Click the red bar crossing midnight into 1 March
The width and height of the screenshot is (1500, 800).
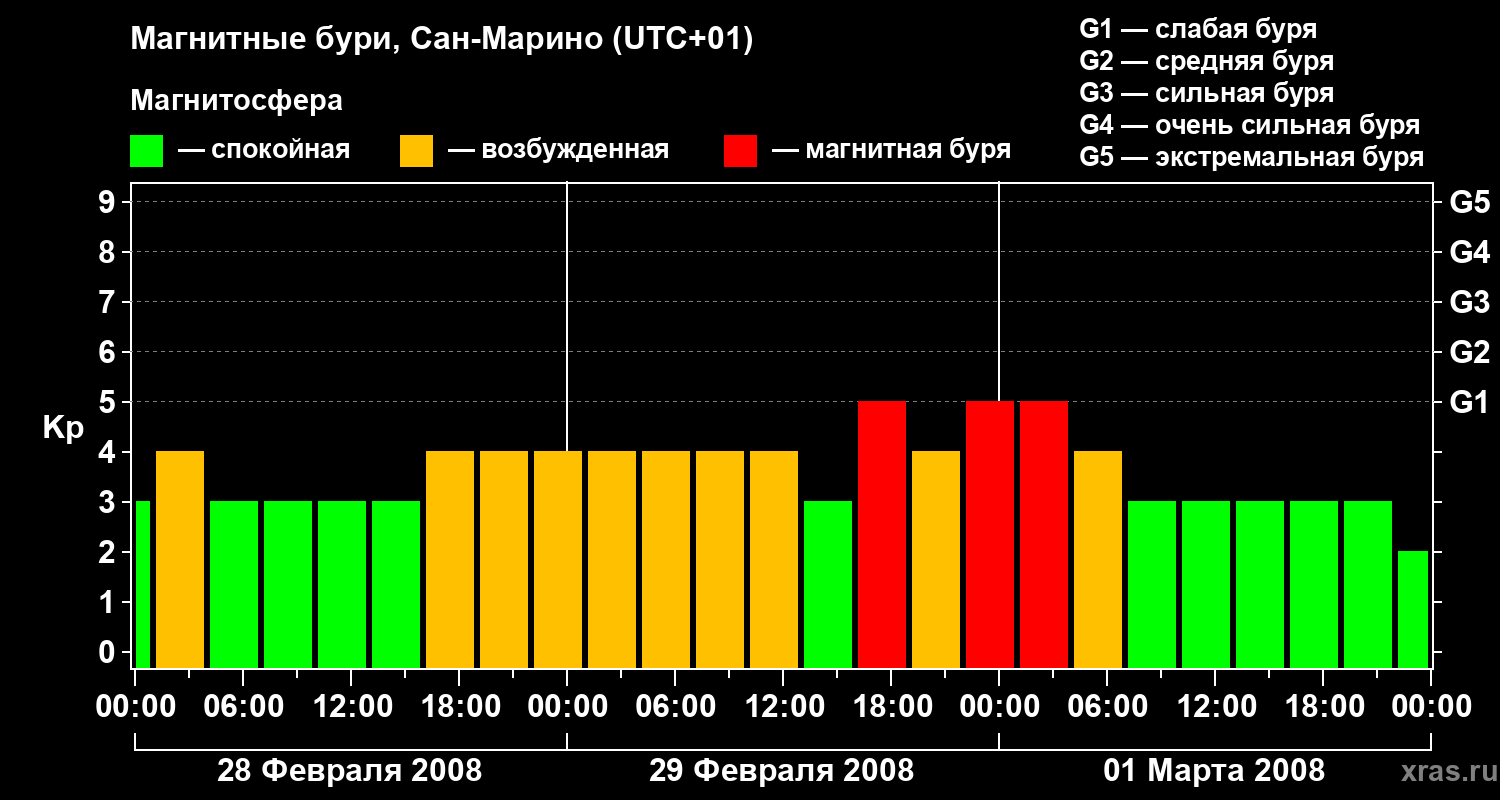[990, 535]
